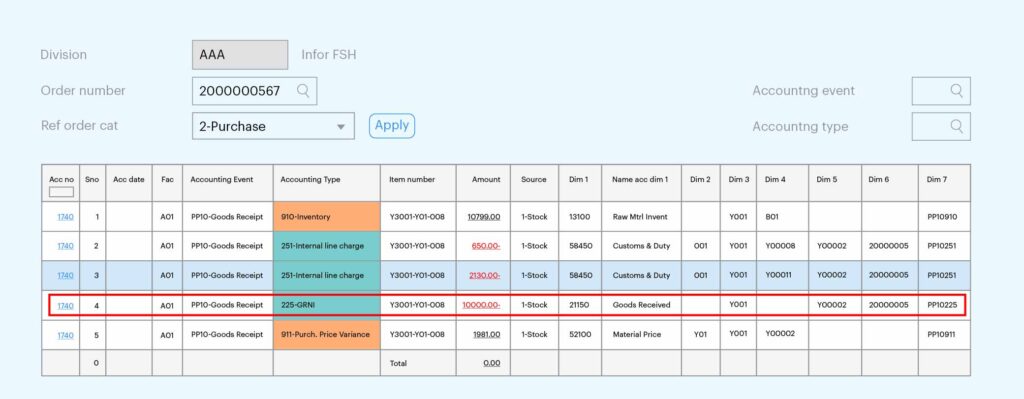Click the Acc no filter box in header

61,192
